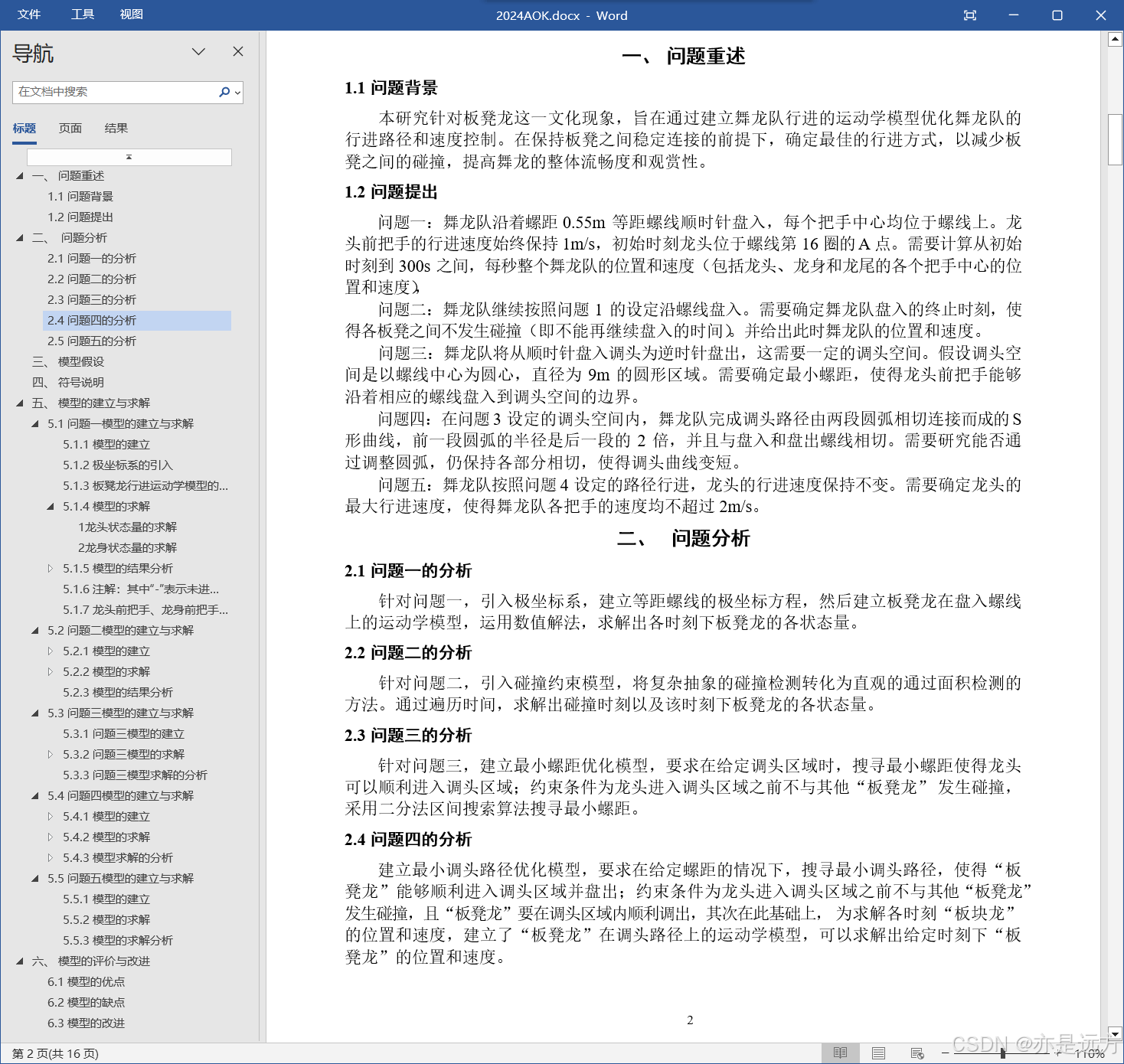Click the jump-to-beginning bar in navigation
This screenshot has width=1124, height=1064.
coord(129,157)
